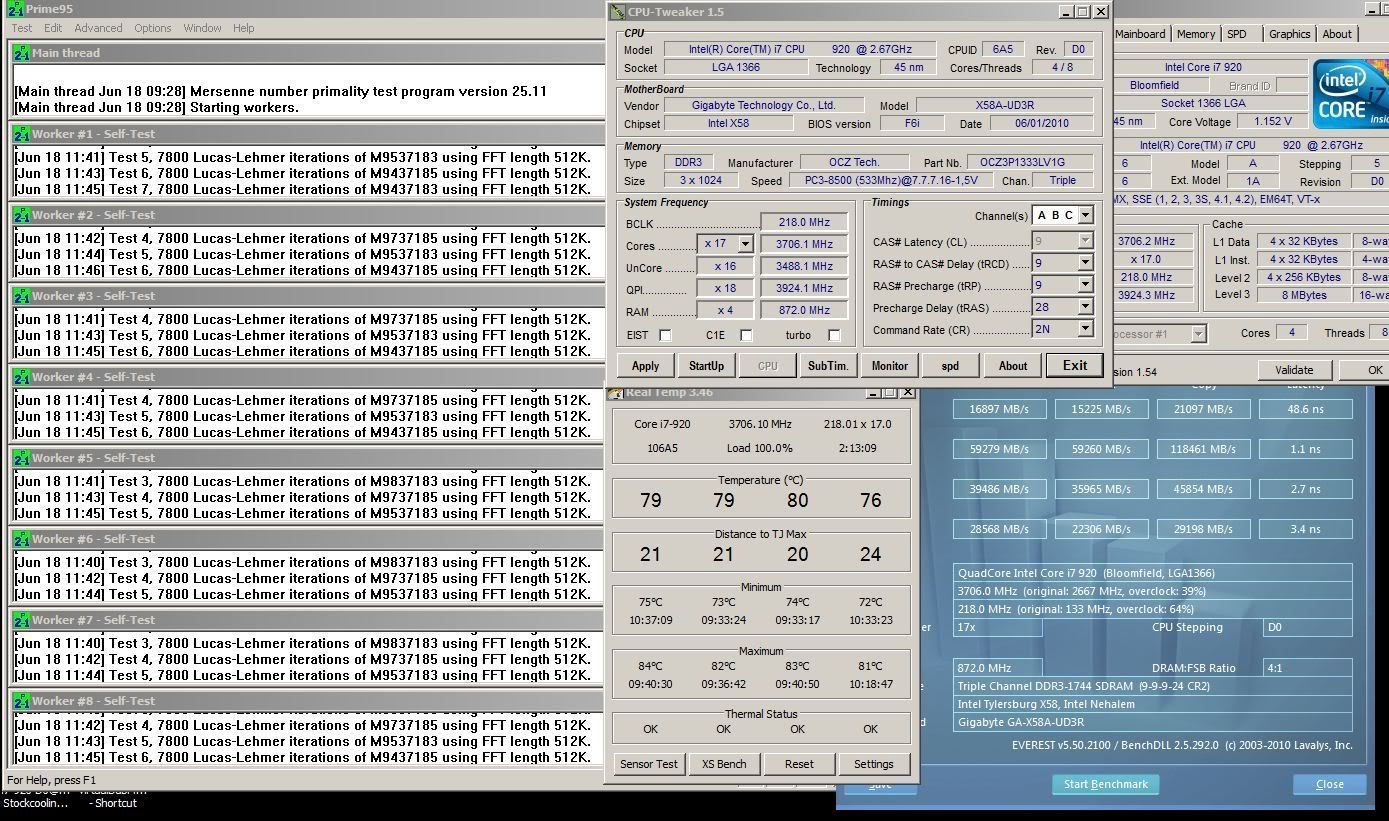Switch to CPU-Z Memory tab
Image resolution: width=1389 pixels, height=821 pixels.
(x=1196, y=34)
